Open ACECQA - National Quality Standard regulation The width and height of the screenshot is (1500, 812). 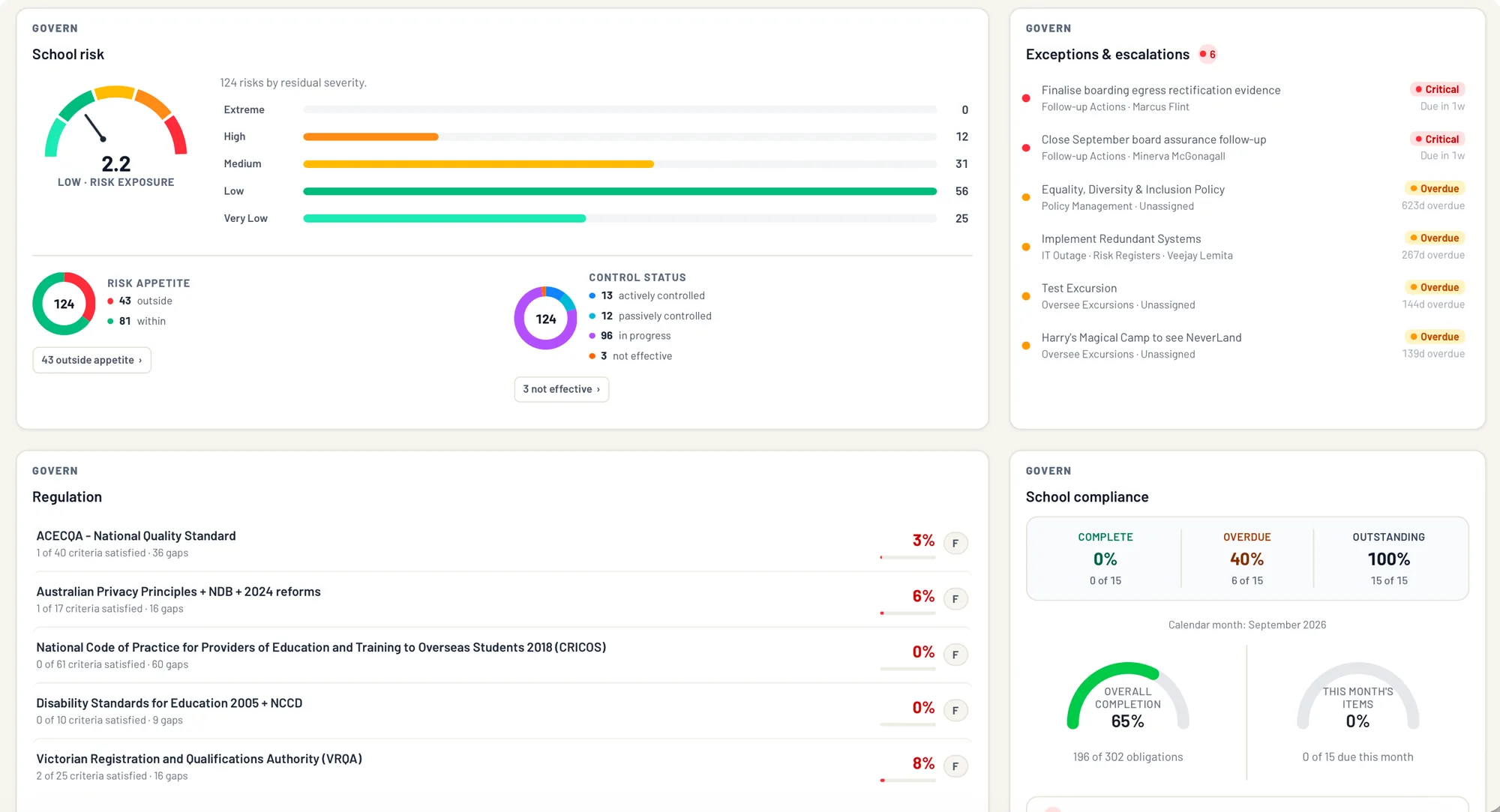pyautogui.click(x=502, y=544)
